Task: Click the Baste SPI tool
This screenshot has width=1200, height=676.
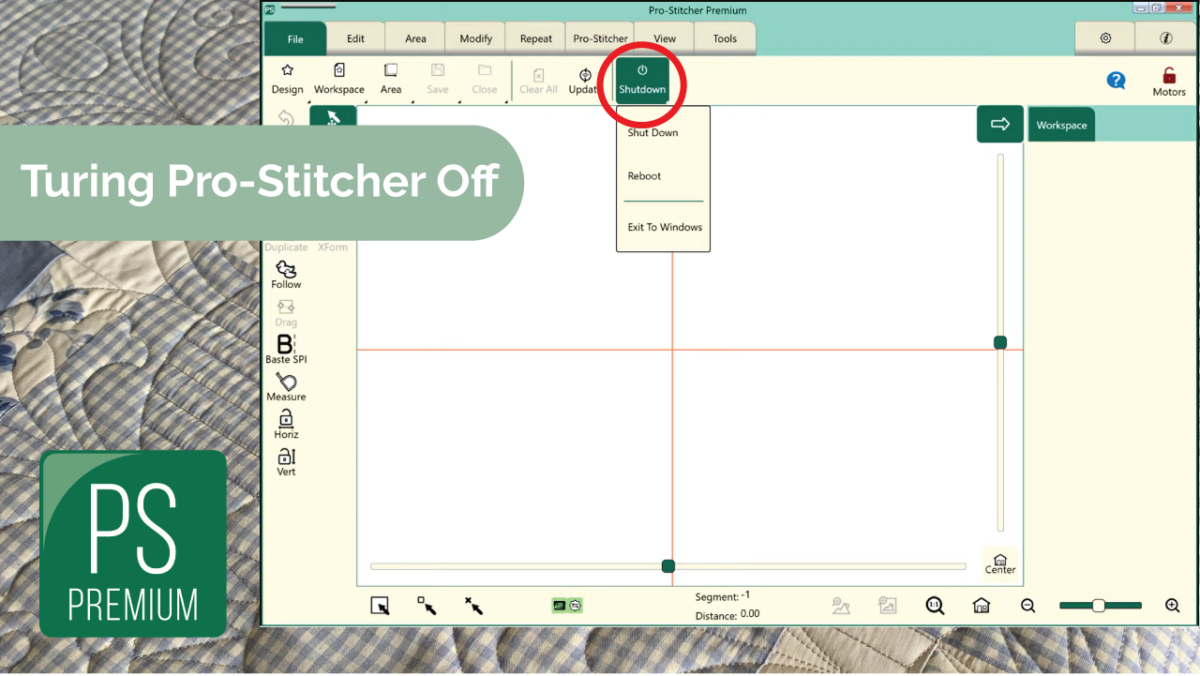Action: pos(284,349)
